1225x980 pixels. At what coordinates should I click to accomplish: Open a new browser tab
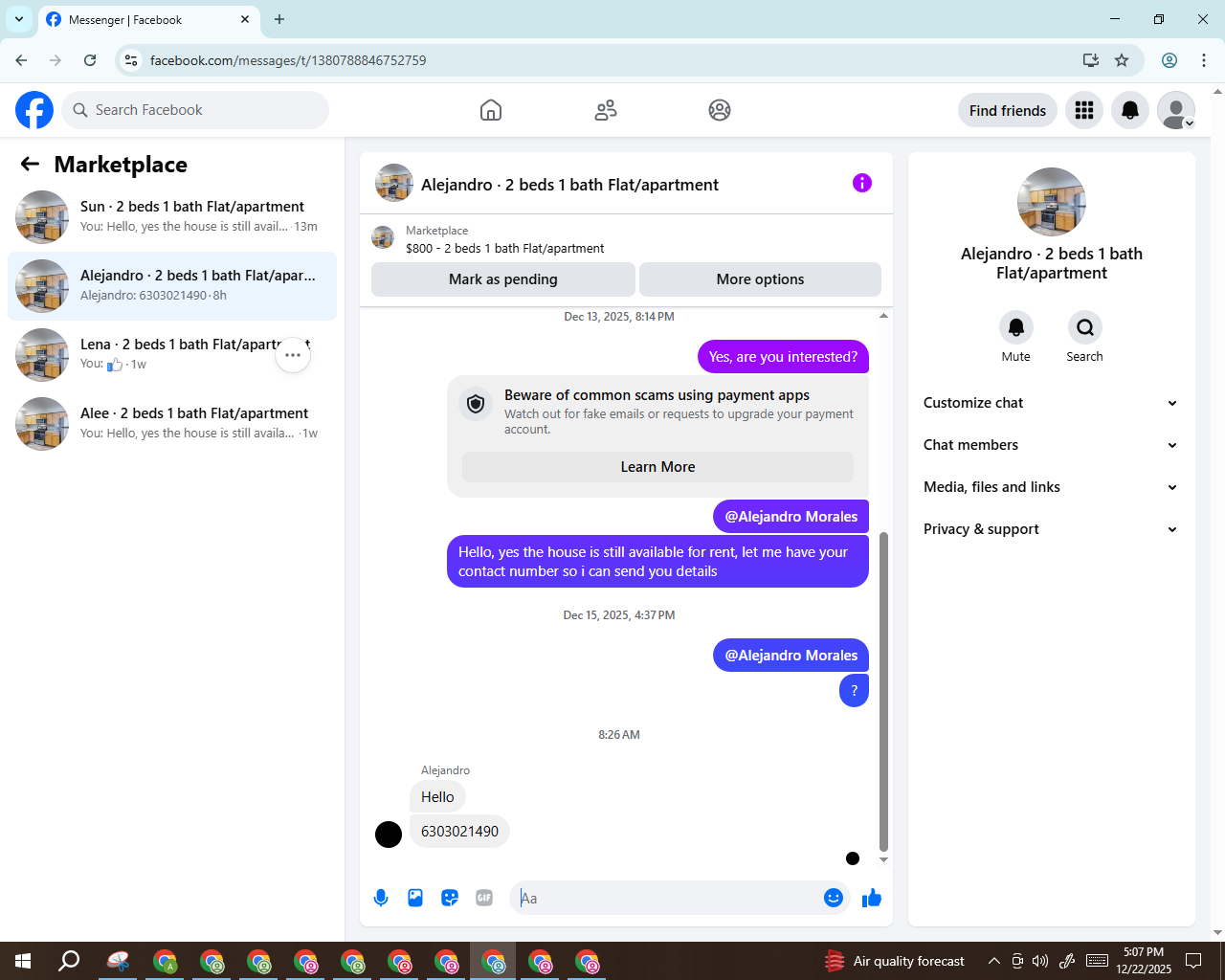279,19
